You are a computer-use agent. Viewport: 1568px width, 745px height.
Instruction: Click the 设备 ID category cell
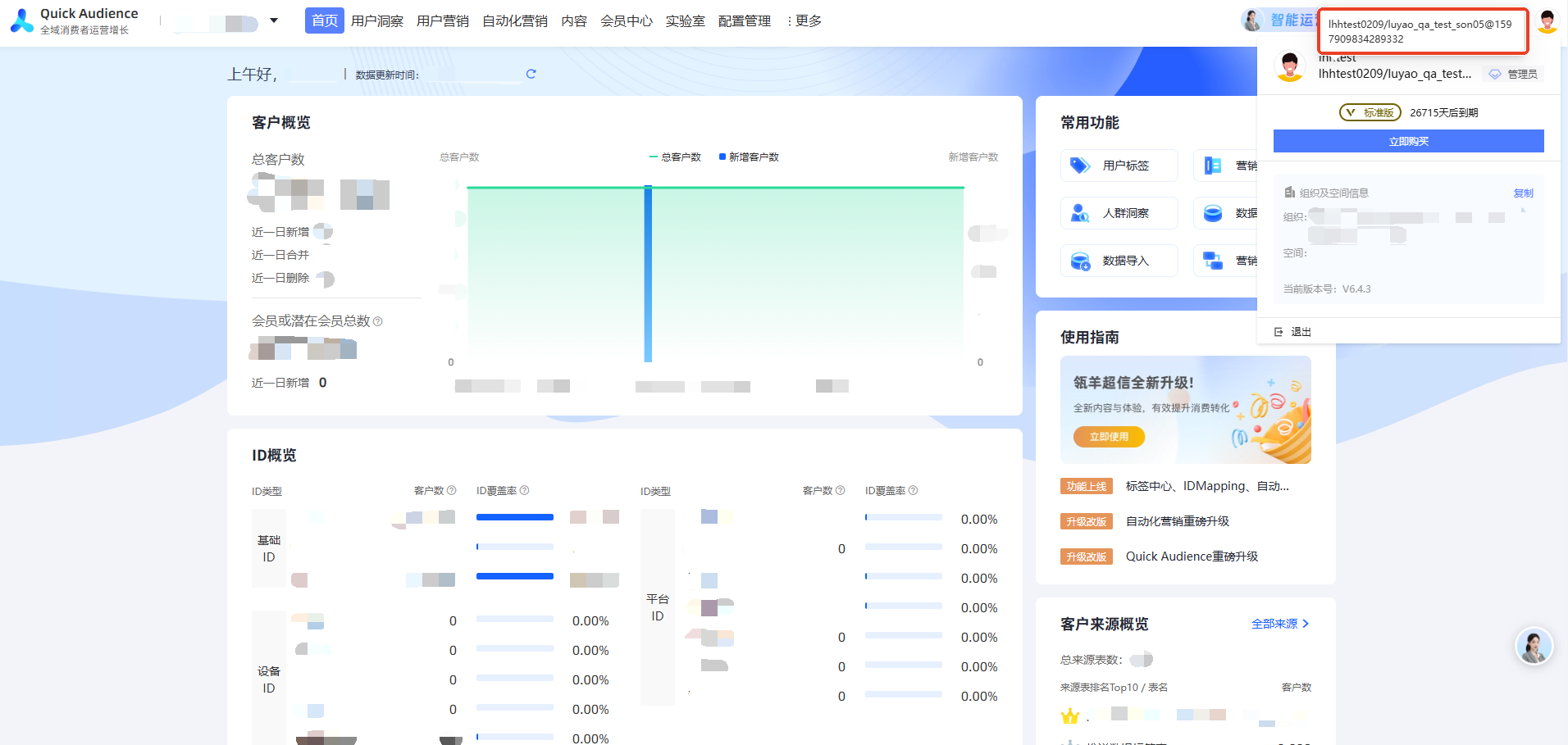click(x=269, y=679)
